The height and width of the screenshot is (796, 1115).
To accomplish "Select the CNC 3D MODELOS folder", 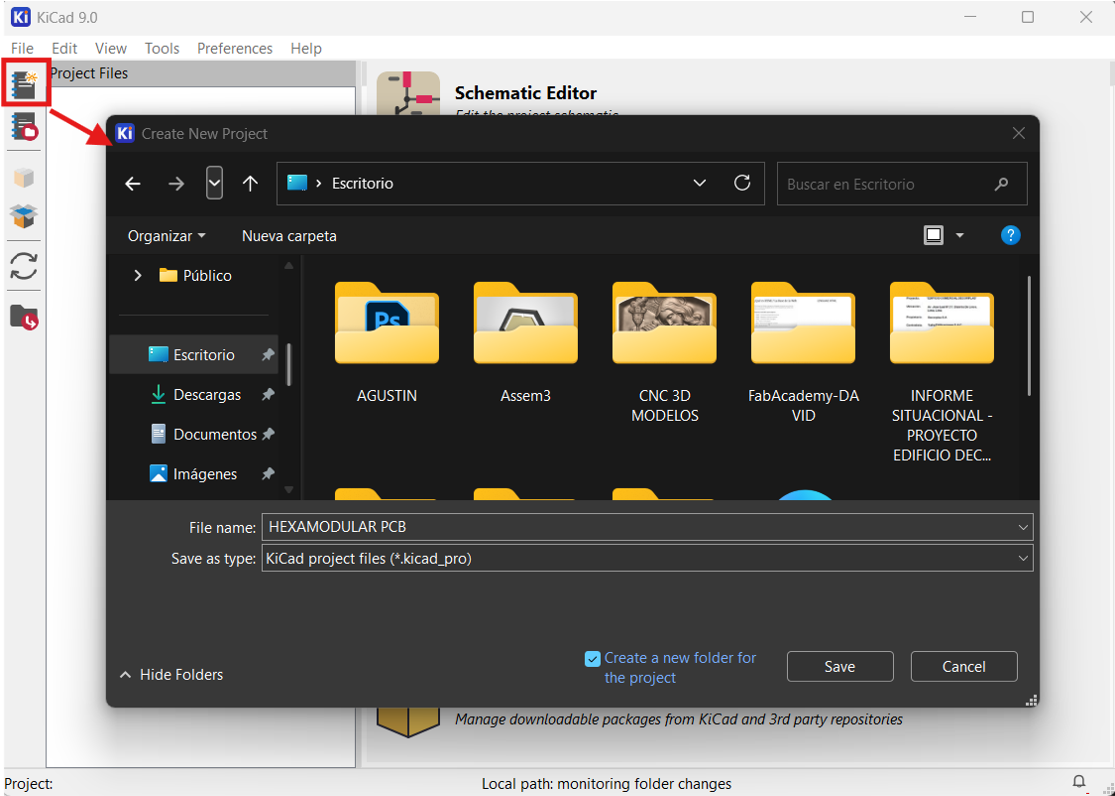I will click(665, 354).
